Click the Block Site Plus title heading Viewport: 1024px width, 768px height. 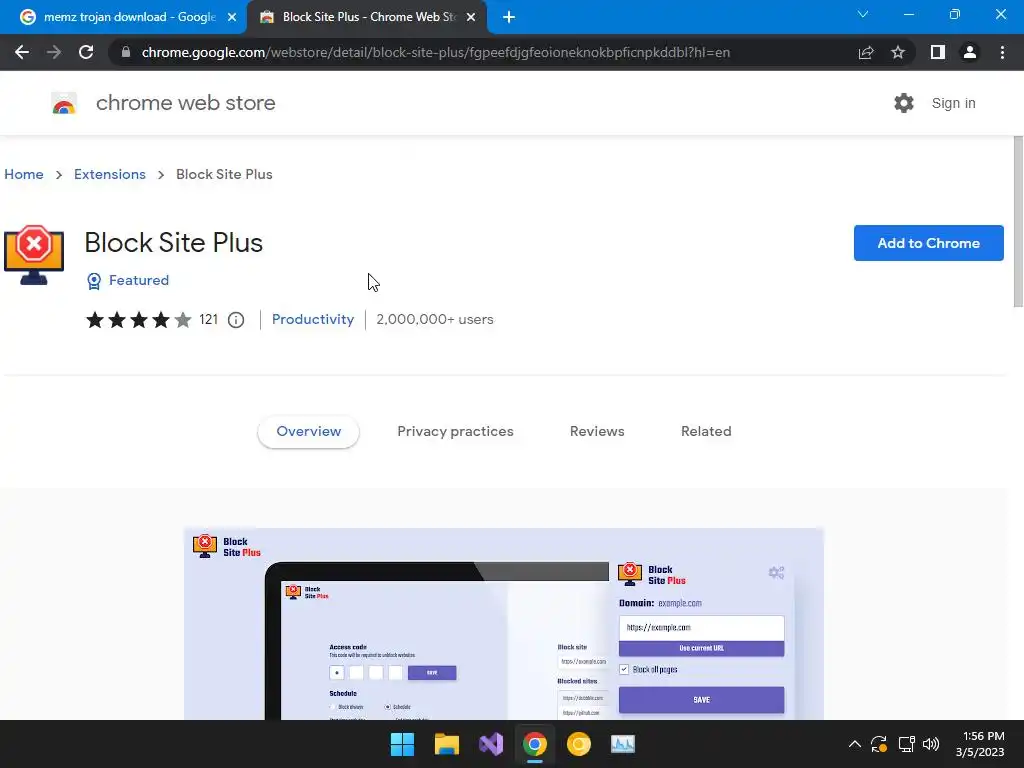174,243
